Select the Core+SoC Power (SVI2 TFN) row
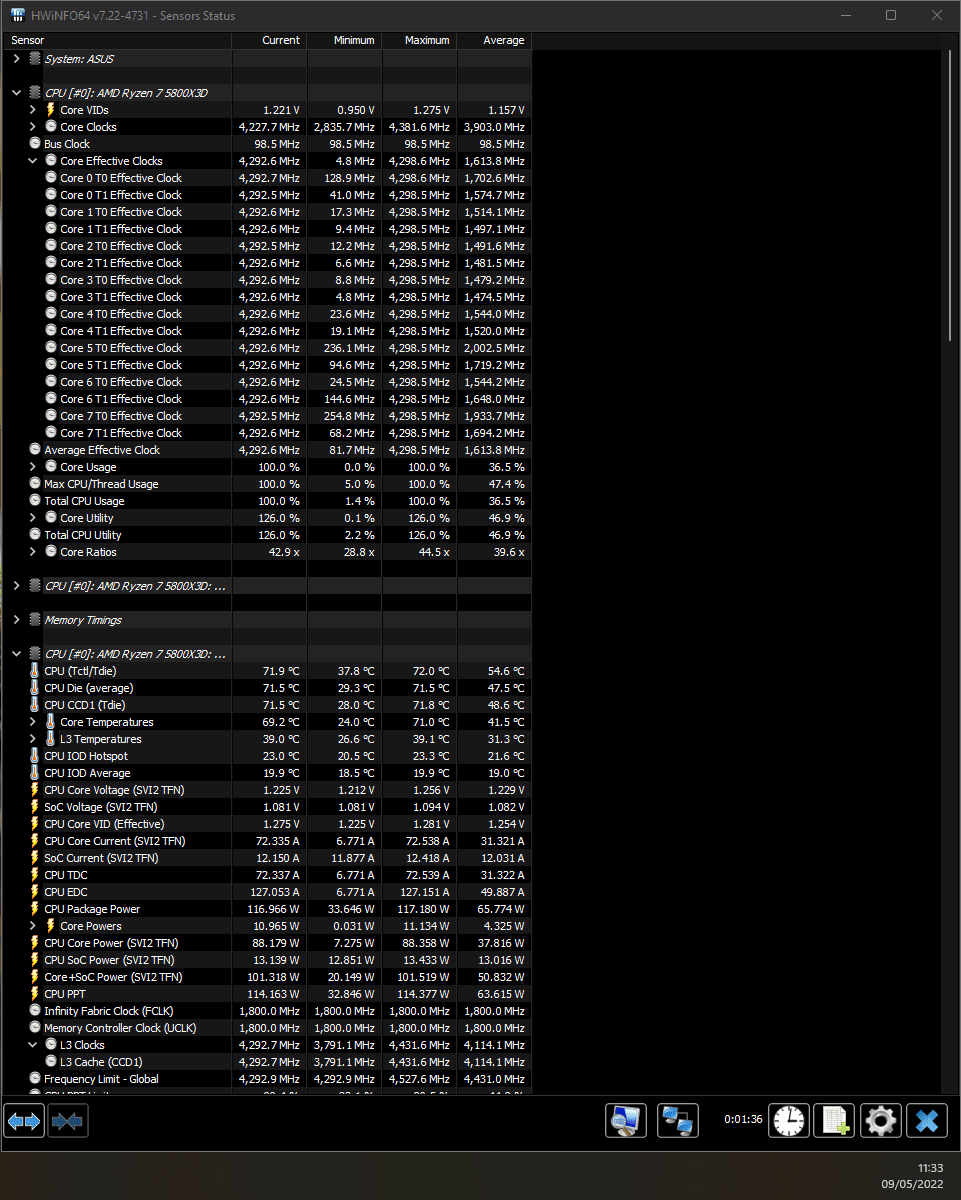Image resolution: width=961 pixels, height=1200 pixels. click(268, 977)
